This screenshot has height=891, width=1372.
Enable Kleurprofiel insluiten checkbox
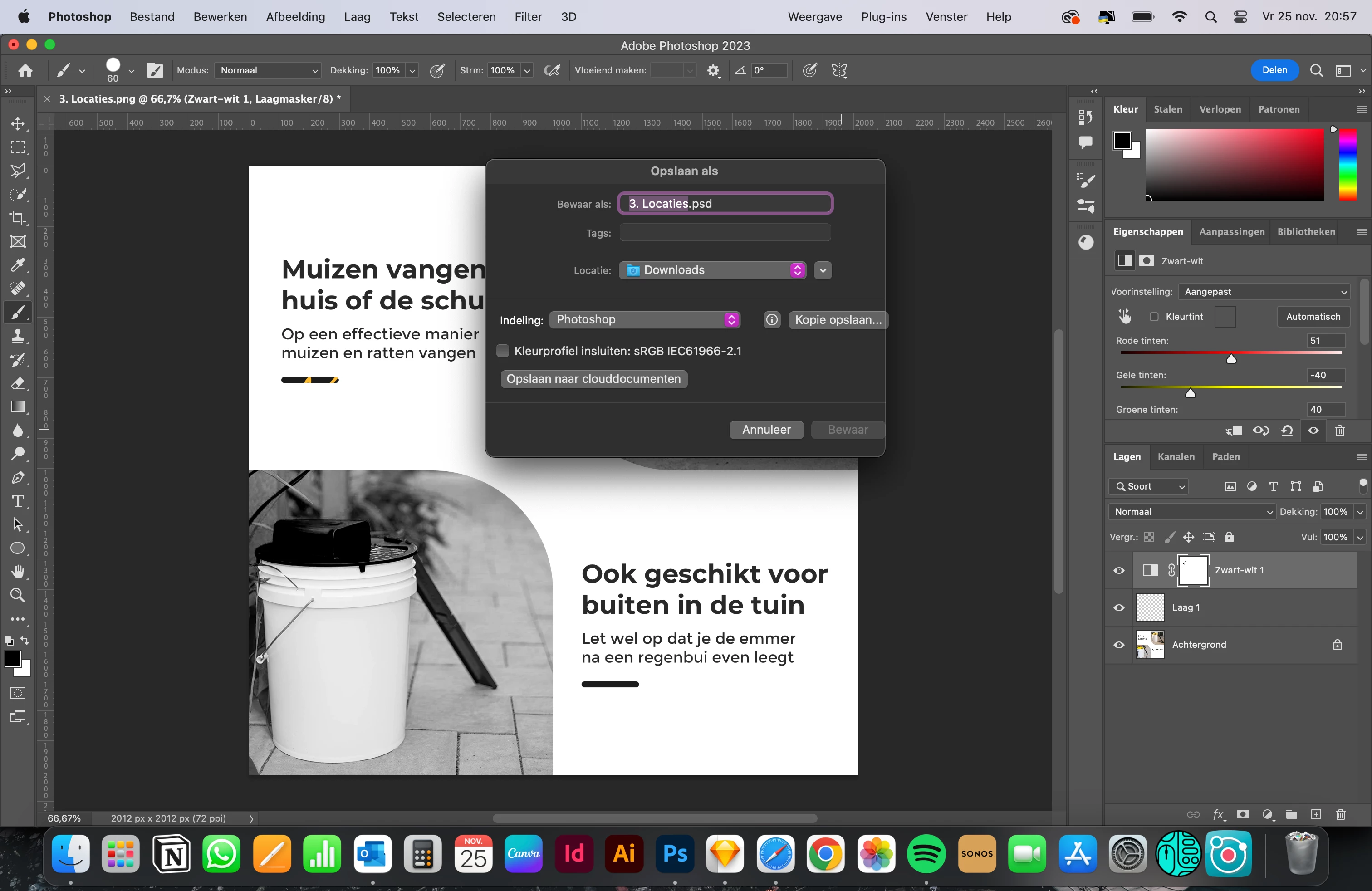[503, 351]
